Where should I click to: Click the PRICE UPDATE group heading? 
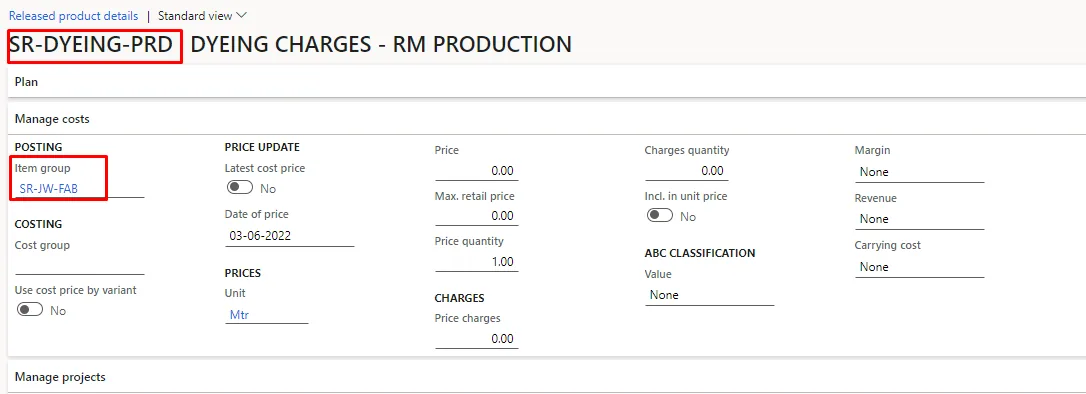pyautogui.click(x=262, y=147)
